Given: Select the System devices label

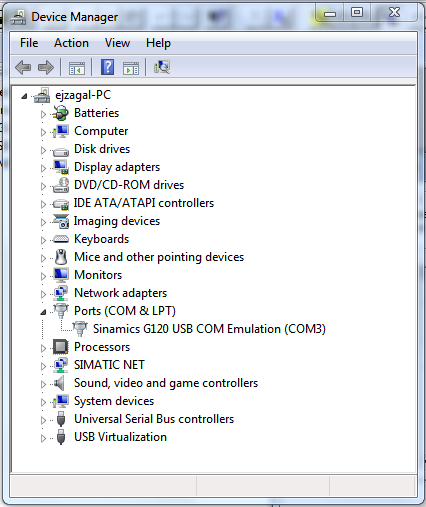Looking at the screenshot, I should (x=114, y=401).
